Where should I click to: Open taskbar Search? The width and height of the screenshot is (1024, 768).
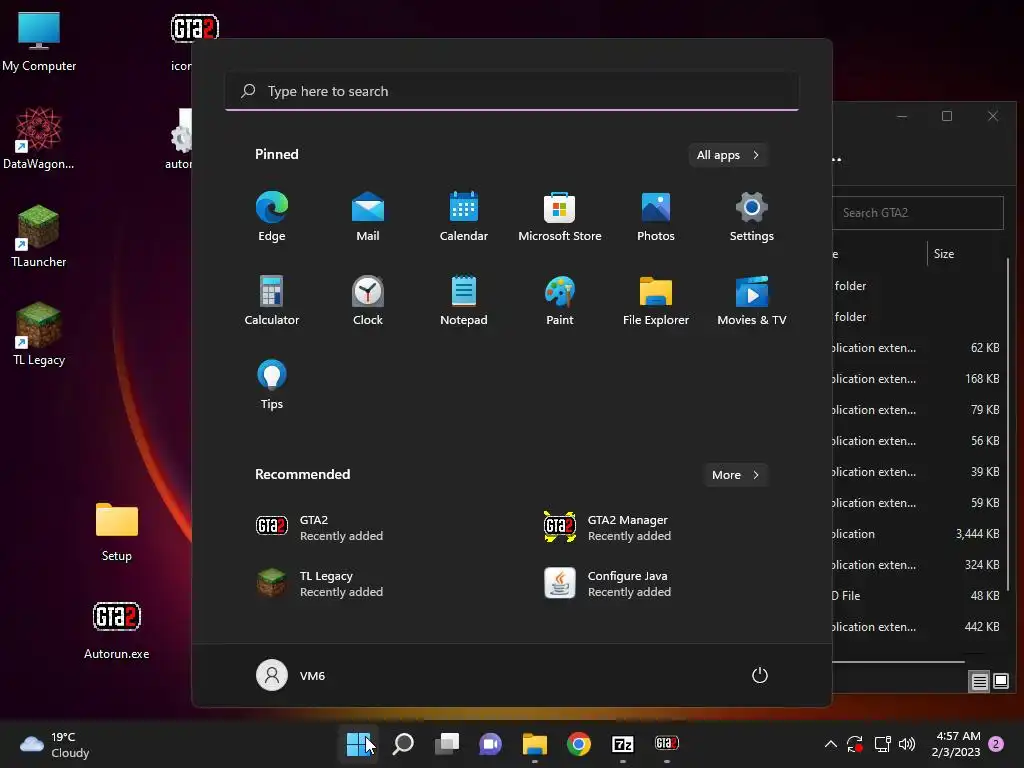403,744
